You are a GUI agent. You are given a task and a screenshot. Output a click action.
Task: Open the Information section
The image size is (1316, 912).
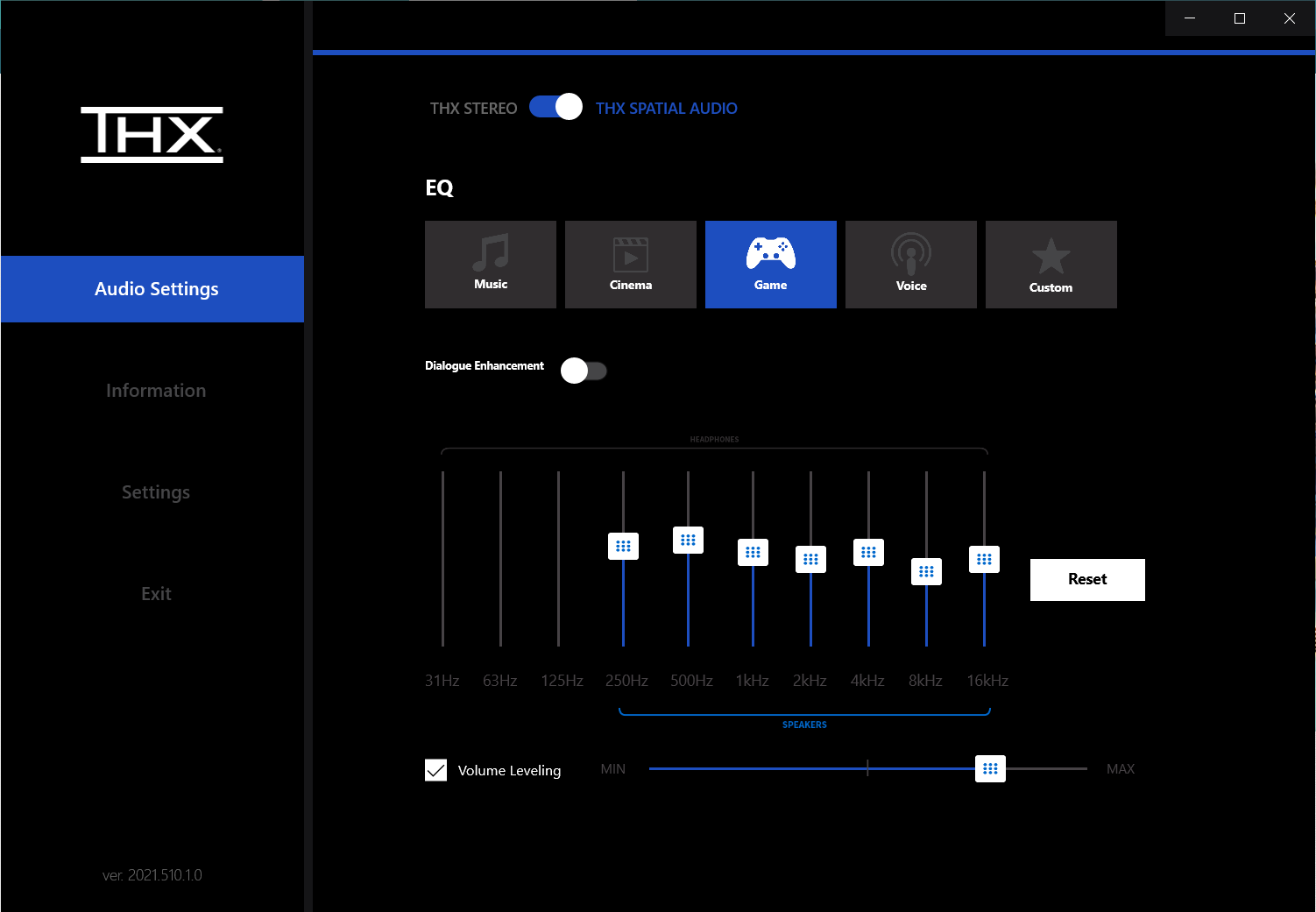pyautogui.click(x=156, y=391)
